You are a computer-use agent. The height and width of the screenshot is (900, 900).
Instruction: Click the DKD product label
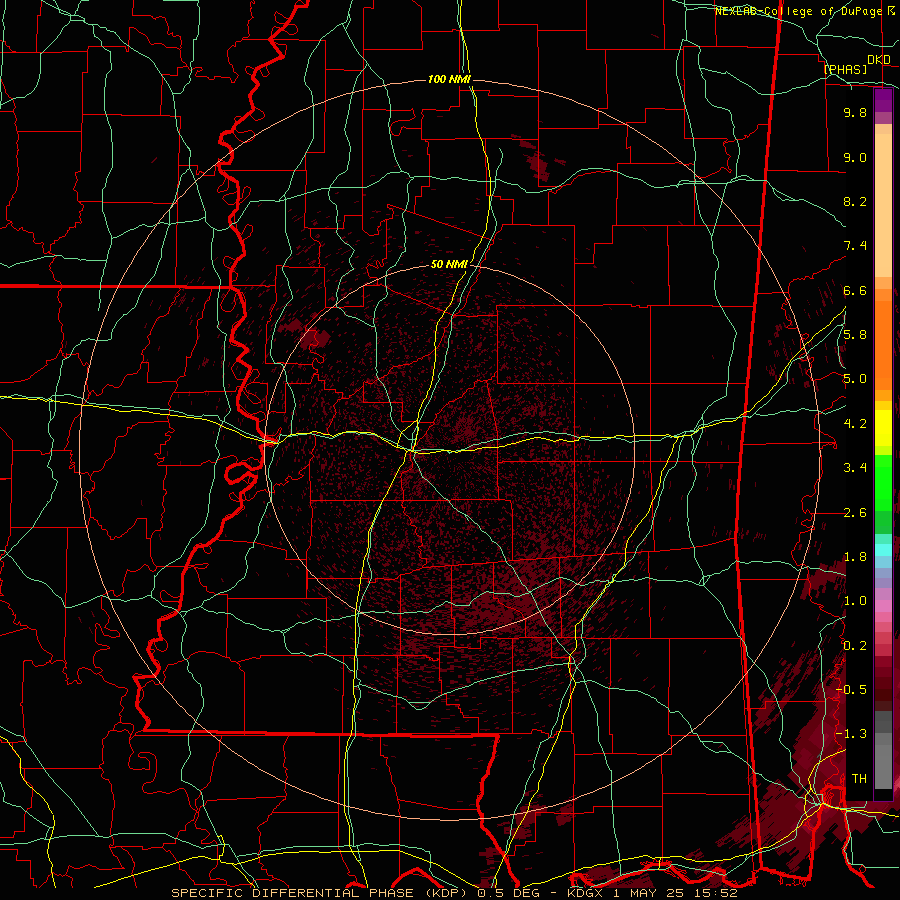[879, 60]
